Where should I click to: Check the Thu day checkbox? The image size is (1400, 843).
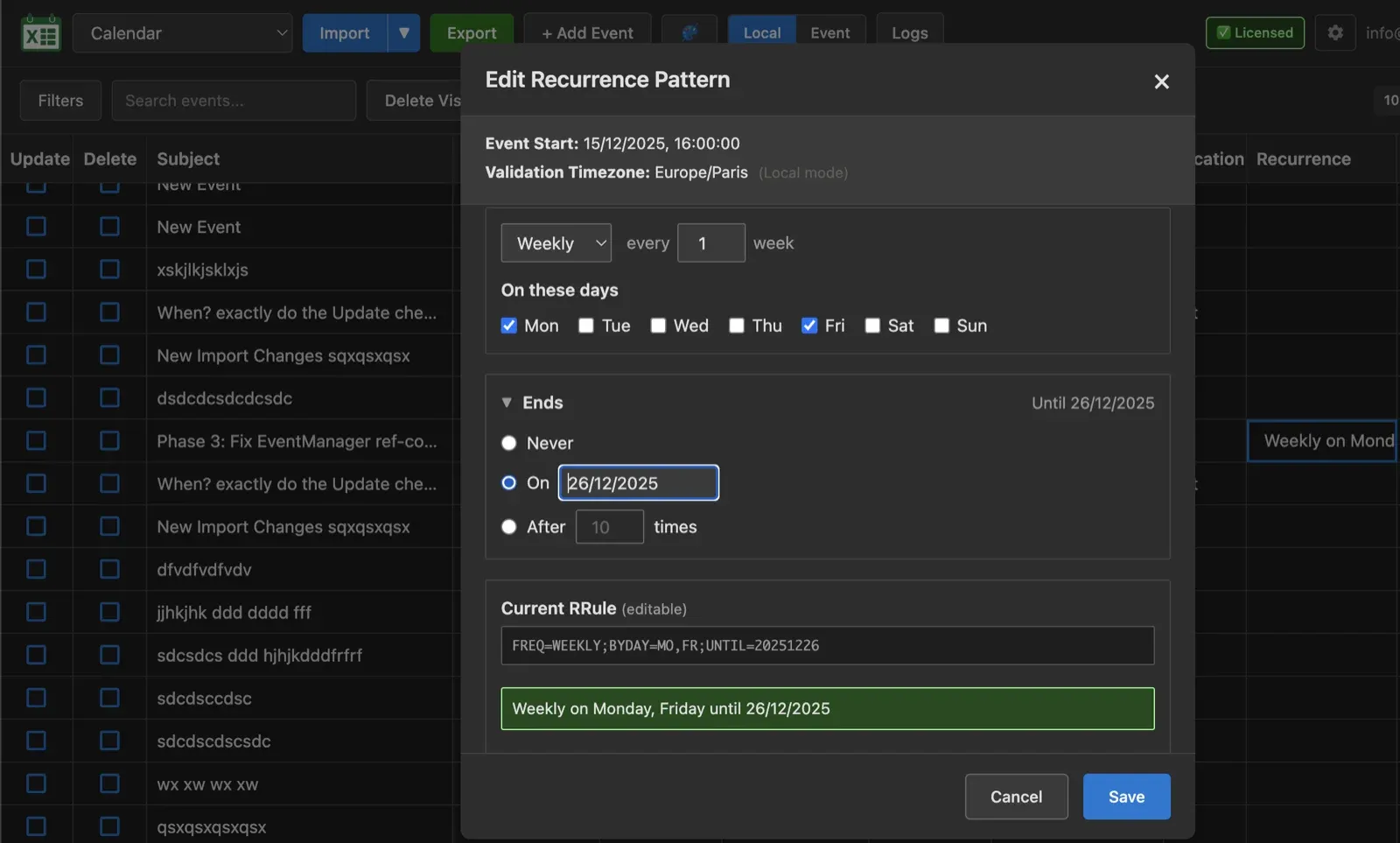[737, 326]
